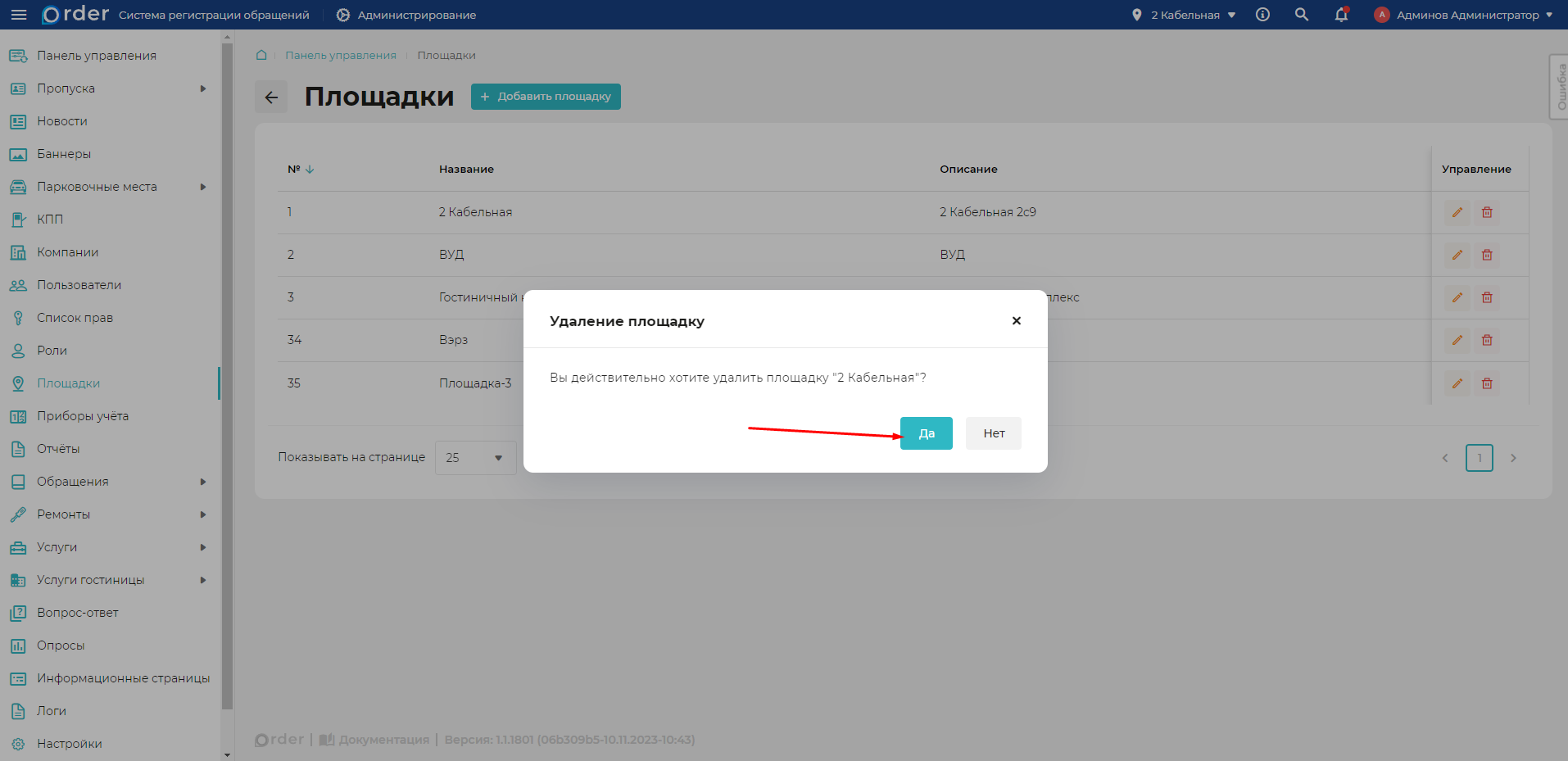Open the 2 Кабельная site dropdown

(x=1185, y=15)
